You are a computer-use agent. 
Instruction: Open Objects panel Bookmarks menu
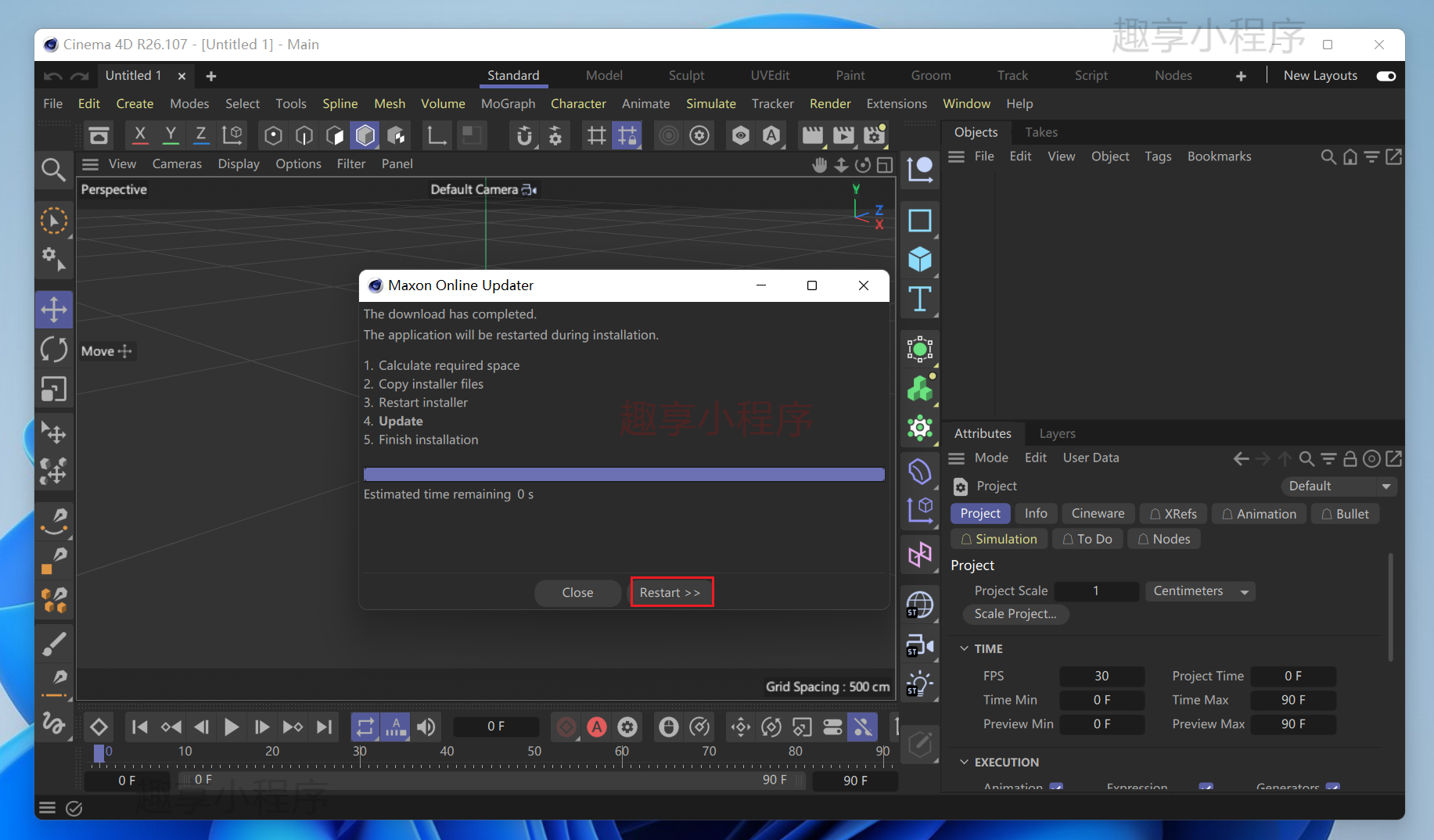(1219, 156)
